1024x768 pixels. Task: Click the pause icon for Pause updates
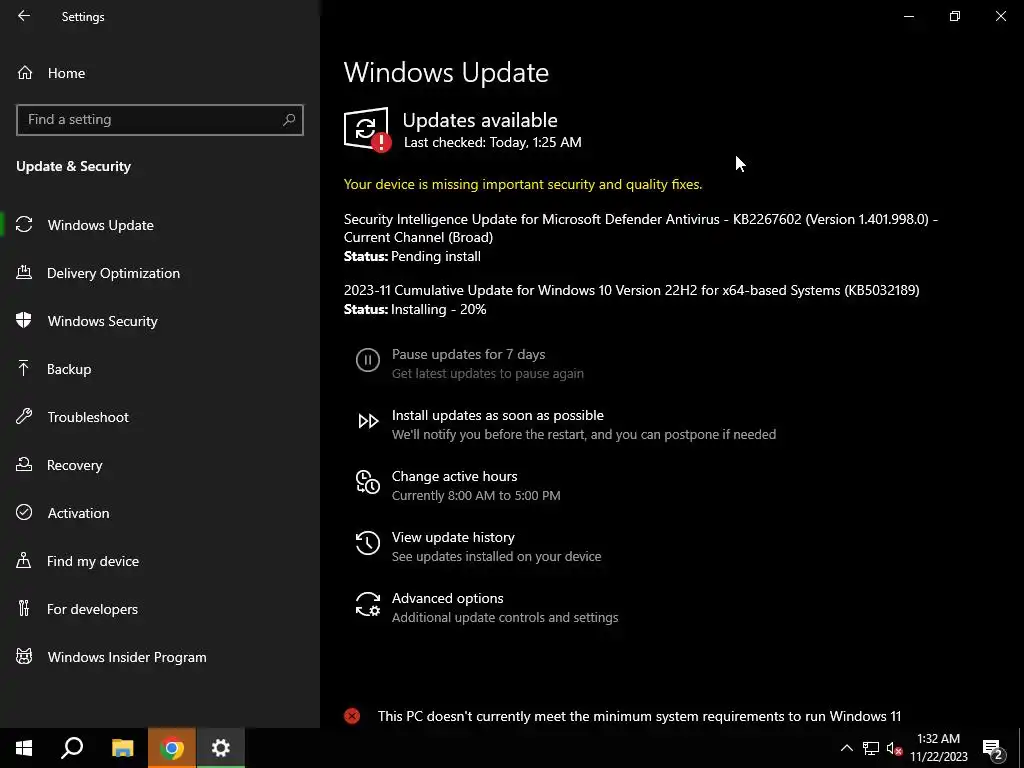click(x=368, y=360)
